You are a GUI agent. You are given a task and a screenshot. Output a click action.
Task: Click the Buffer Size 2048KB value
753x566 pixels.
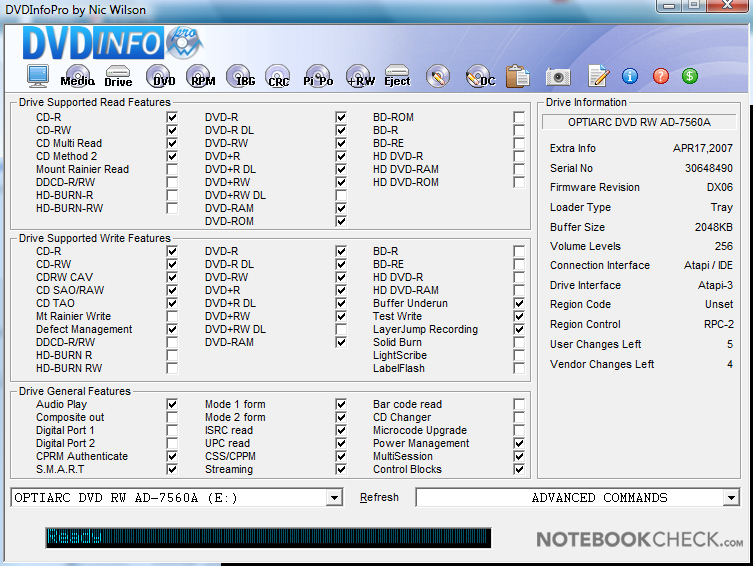[x=714, y=227]
